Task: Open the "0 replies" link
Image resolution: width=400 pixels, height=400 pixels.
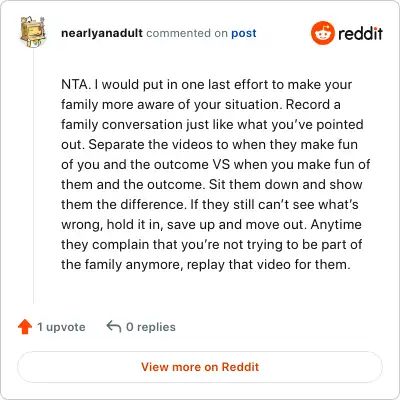Action: [x=151, y=327]
